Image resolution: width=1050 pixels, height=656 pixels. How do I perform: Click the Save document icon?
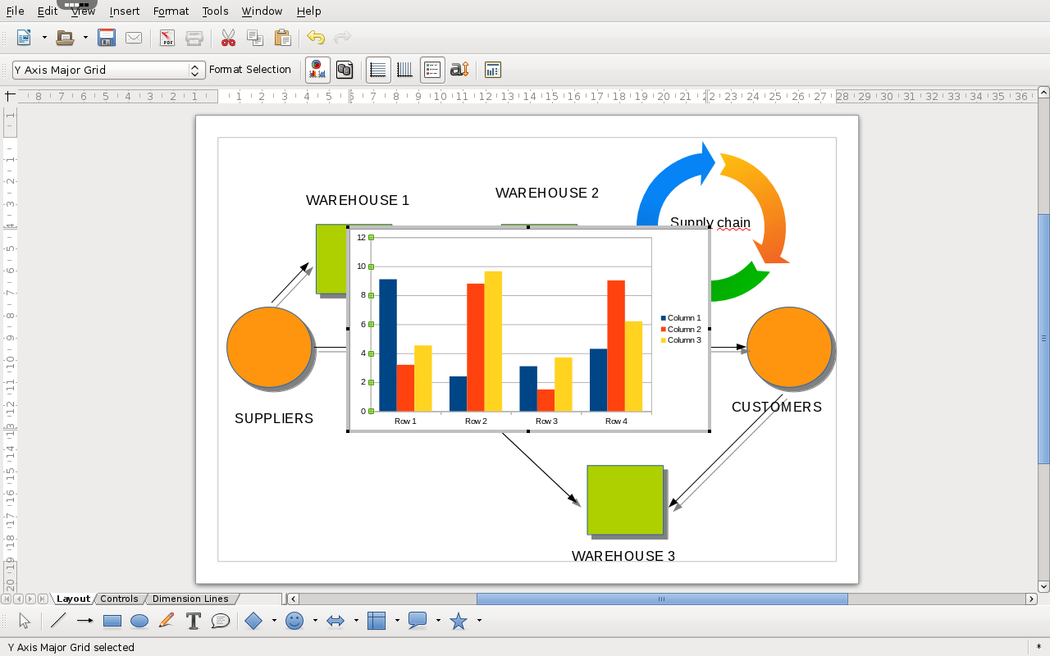[x=106, y=38]
